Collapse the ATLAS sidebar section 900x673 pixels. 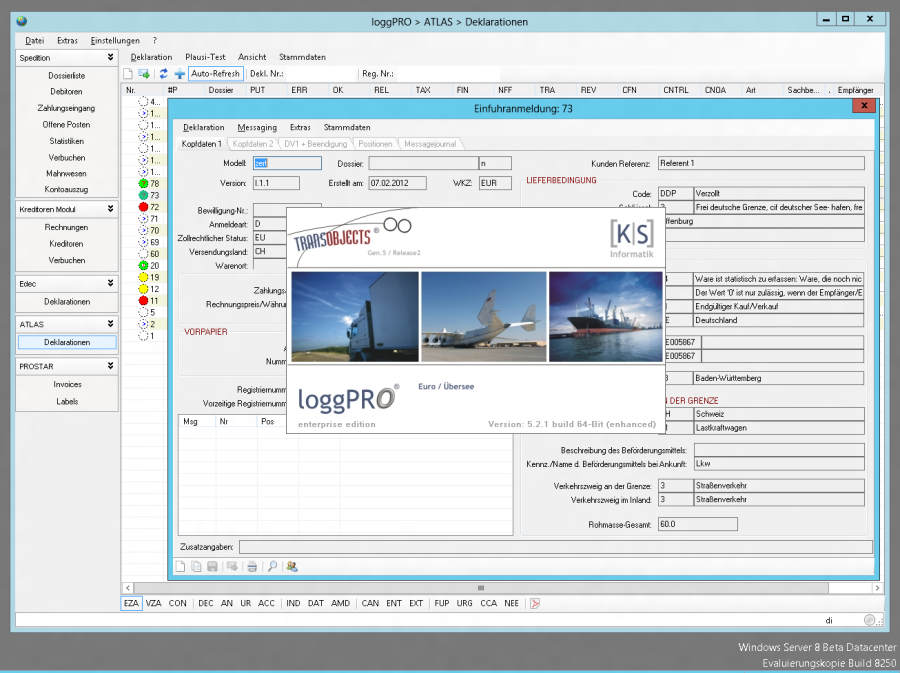click(110, 324)
